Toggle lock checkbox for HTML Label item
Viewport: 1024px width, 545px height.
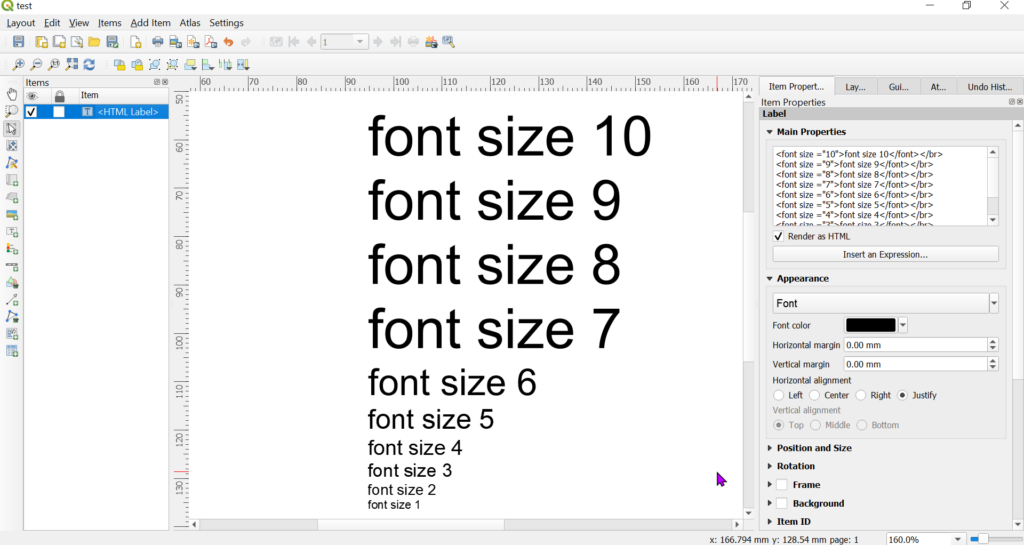(x=59, y=112)
